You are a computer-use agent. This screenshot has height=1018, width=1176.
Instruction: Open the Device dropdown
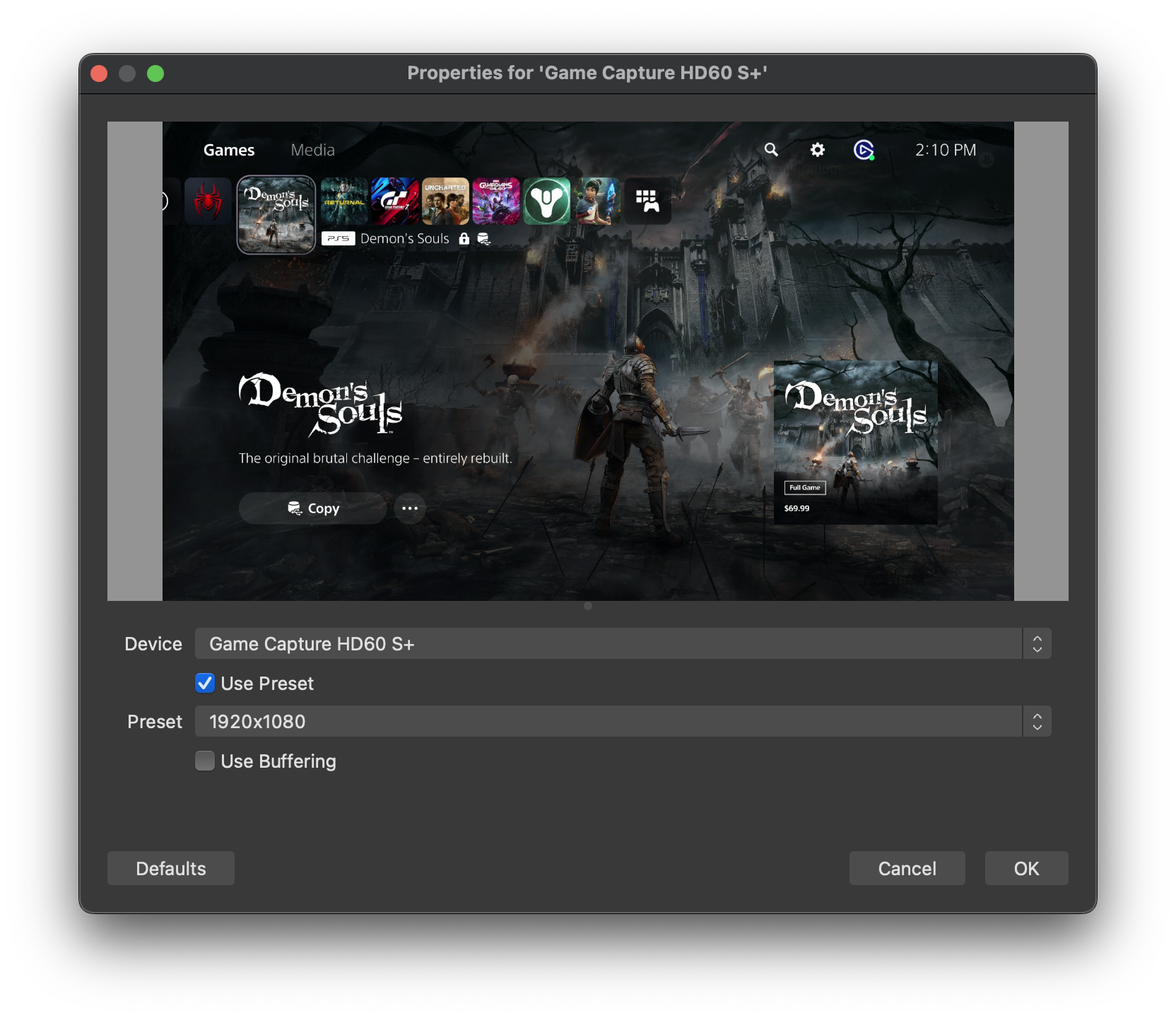pyautogui.click(x=623, y=643)
